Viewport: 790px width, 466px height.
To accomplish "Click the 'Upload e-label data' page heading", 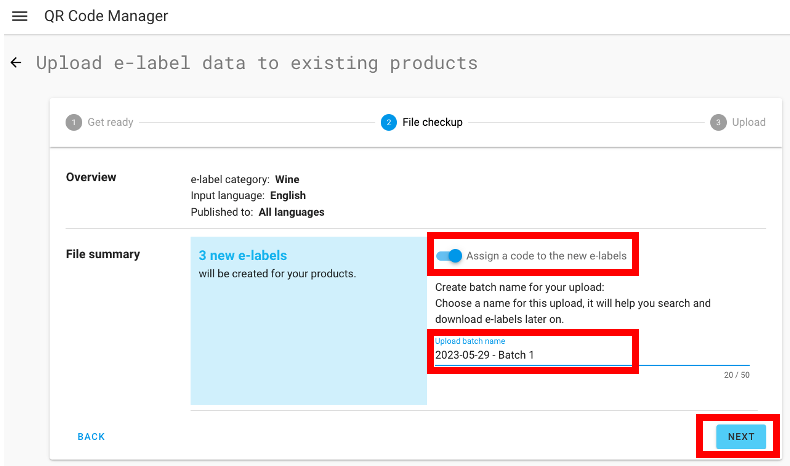I will pos(257,63).
